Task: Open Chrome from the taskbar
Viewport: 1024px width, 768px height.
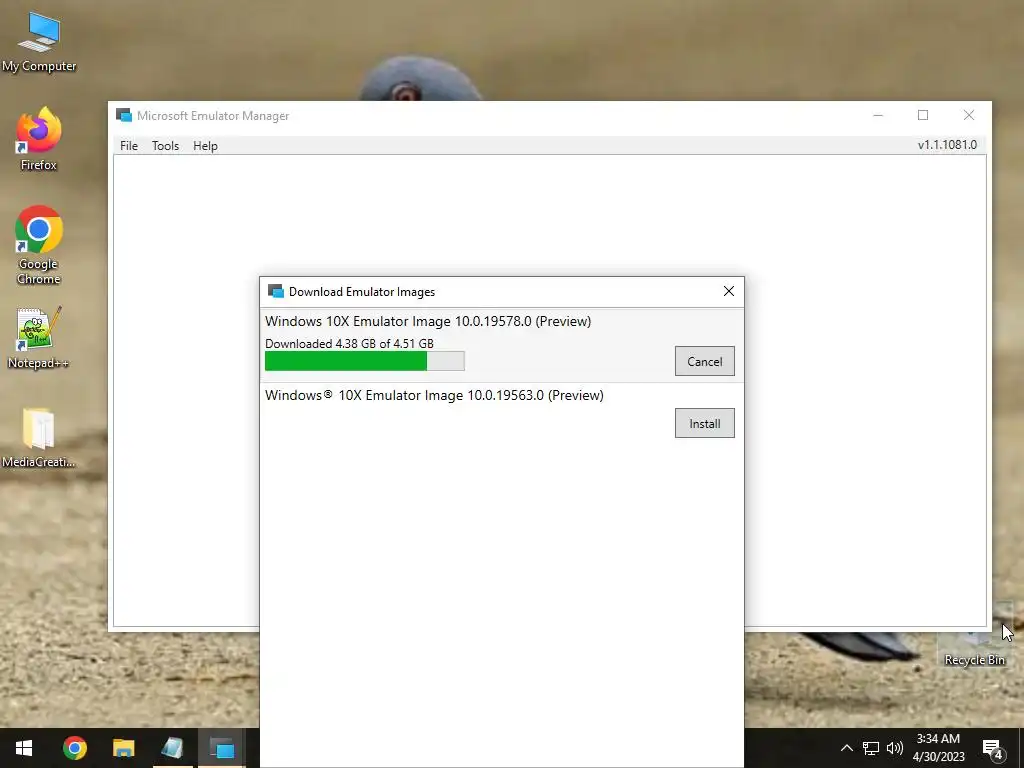Action: (74, 748)
